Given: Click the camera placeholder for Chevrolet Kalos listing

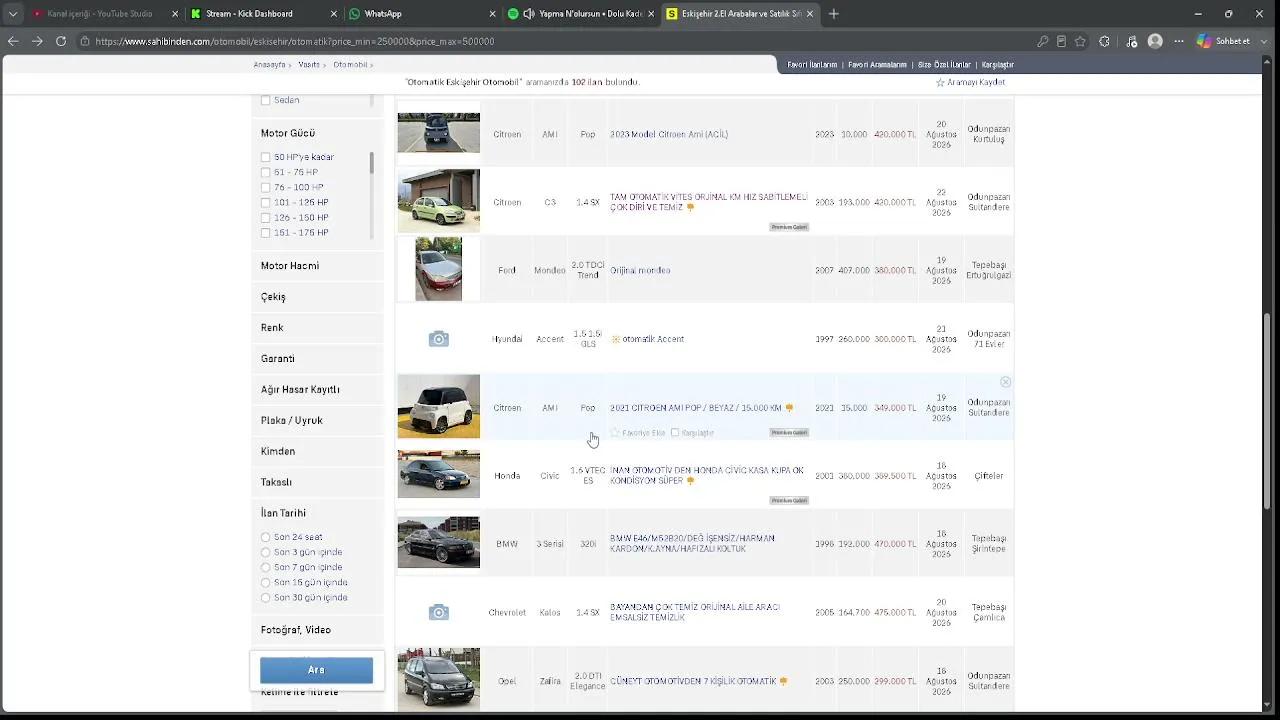Looking at the screenshot, I should [439, 612].
